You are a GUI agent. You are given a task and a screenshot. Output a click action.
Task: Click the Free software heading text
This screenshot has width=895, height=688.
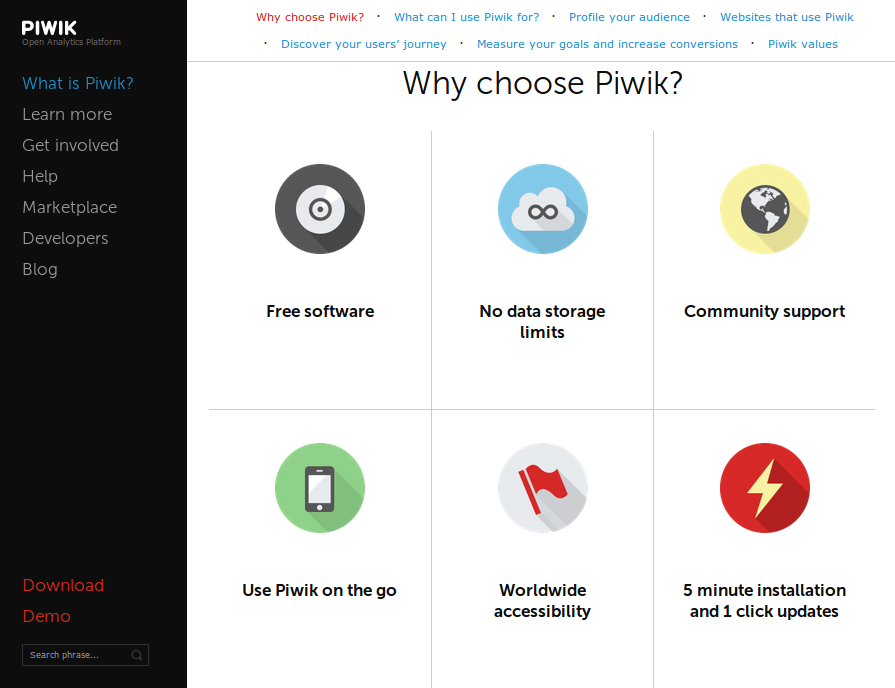[x=320, y=311]
